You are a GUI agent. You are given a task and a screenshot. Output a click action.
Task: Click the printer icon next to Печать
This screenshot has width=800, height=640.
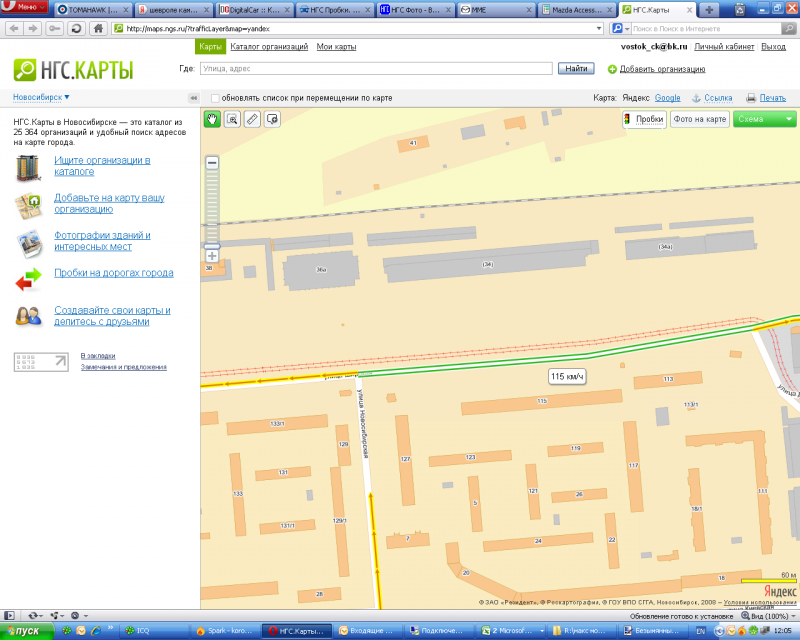tap(751, 98)
